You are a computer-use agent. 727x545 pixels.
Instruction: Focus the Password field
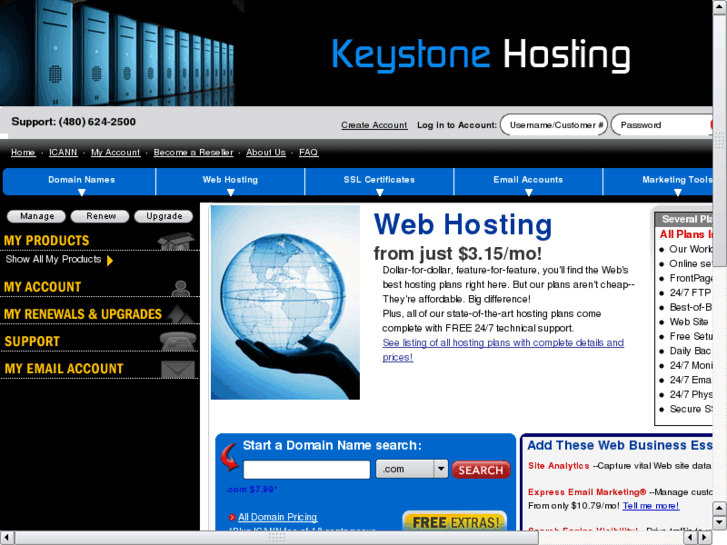(662, 125)
